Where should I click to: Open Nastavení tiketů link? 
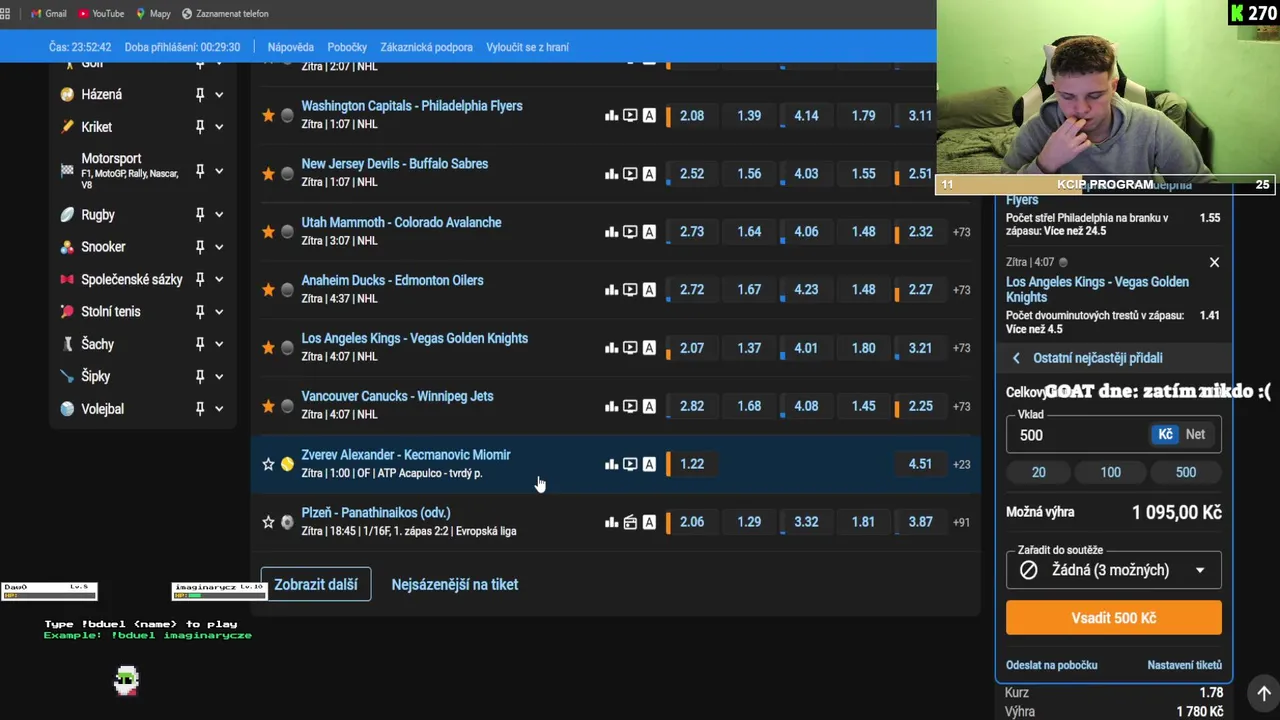pos(1184,665)
